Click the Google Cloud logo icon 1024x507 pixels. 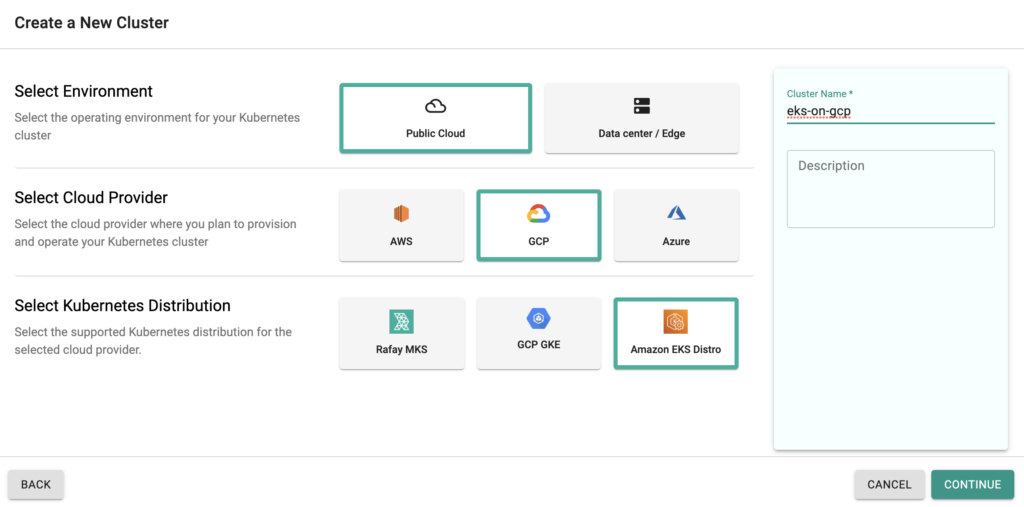tap(539, 214)
